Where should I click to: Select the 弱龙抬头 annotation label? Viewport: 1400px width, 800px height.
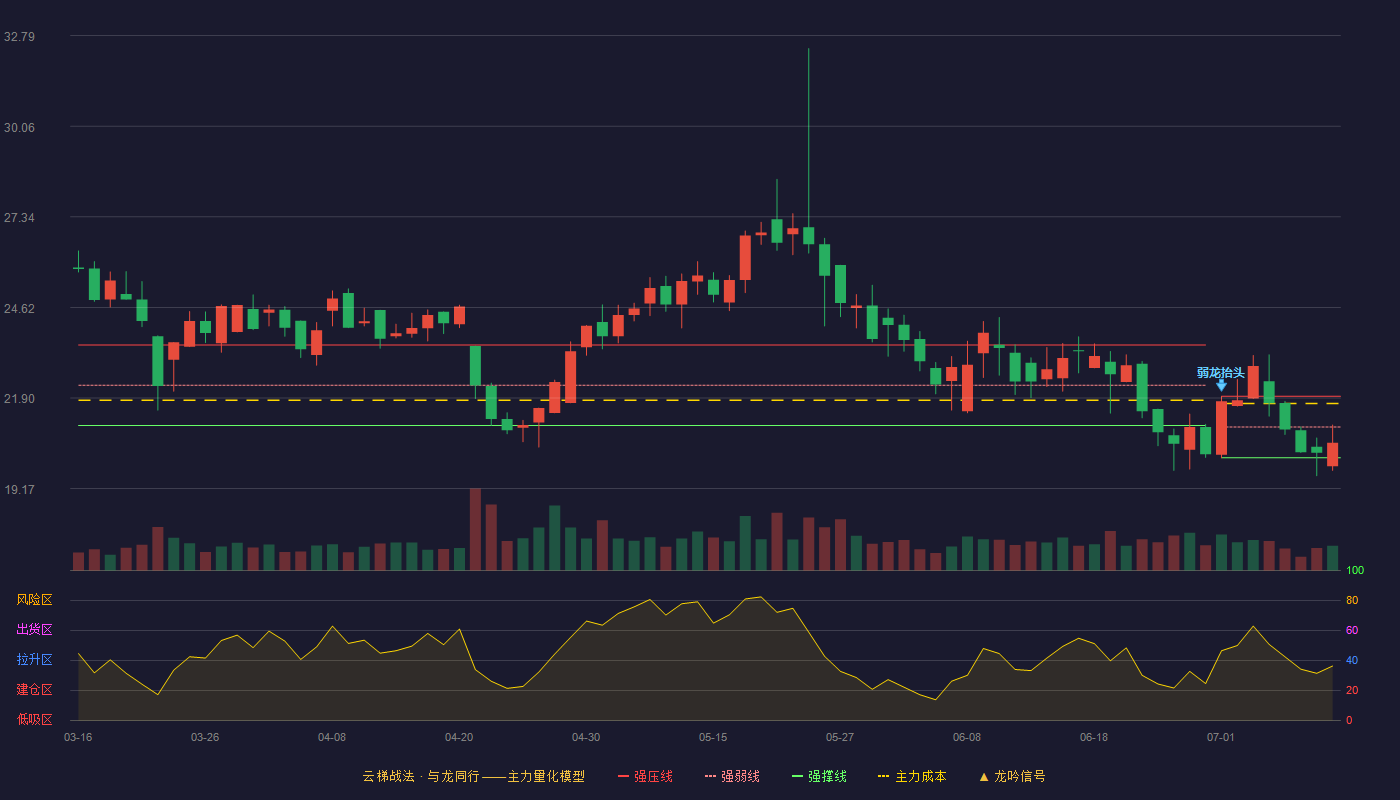(1221, 372)
